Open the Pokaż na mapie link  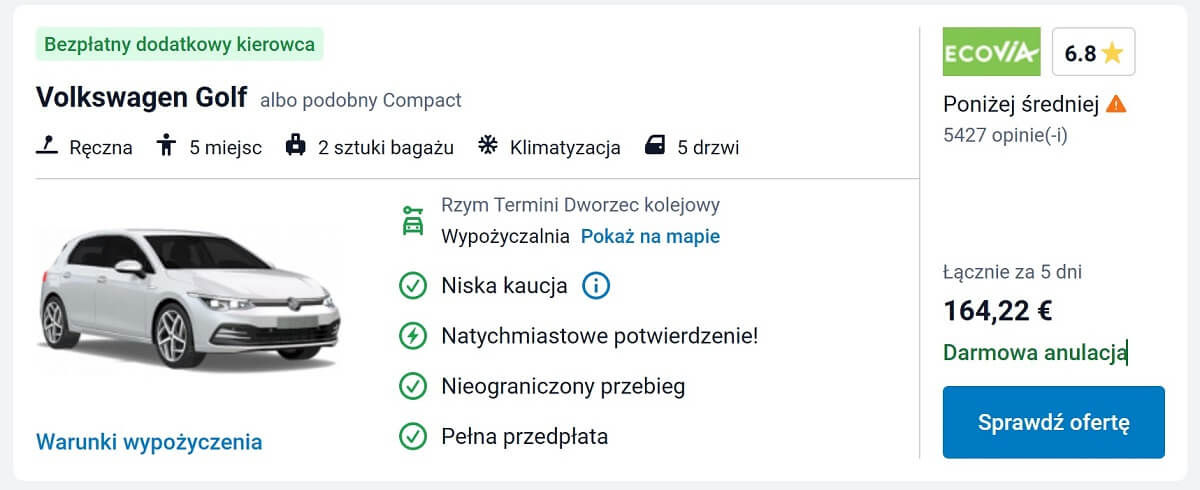click(650, 236)
